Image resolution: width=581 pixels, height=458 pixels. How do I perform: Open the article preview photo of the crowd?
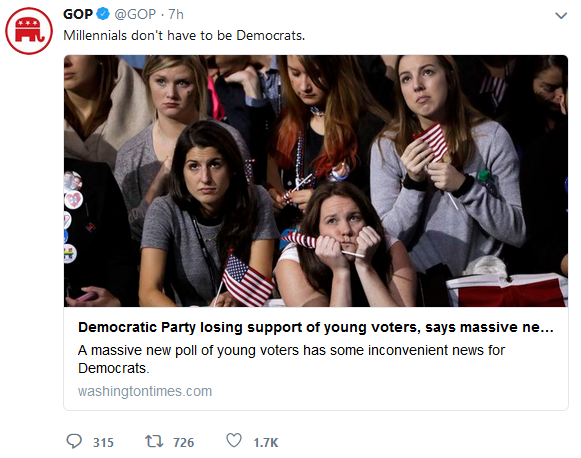[x=316, y=181]
